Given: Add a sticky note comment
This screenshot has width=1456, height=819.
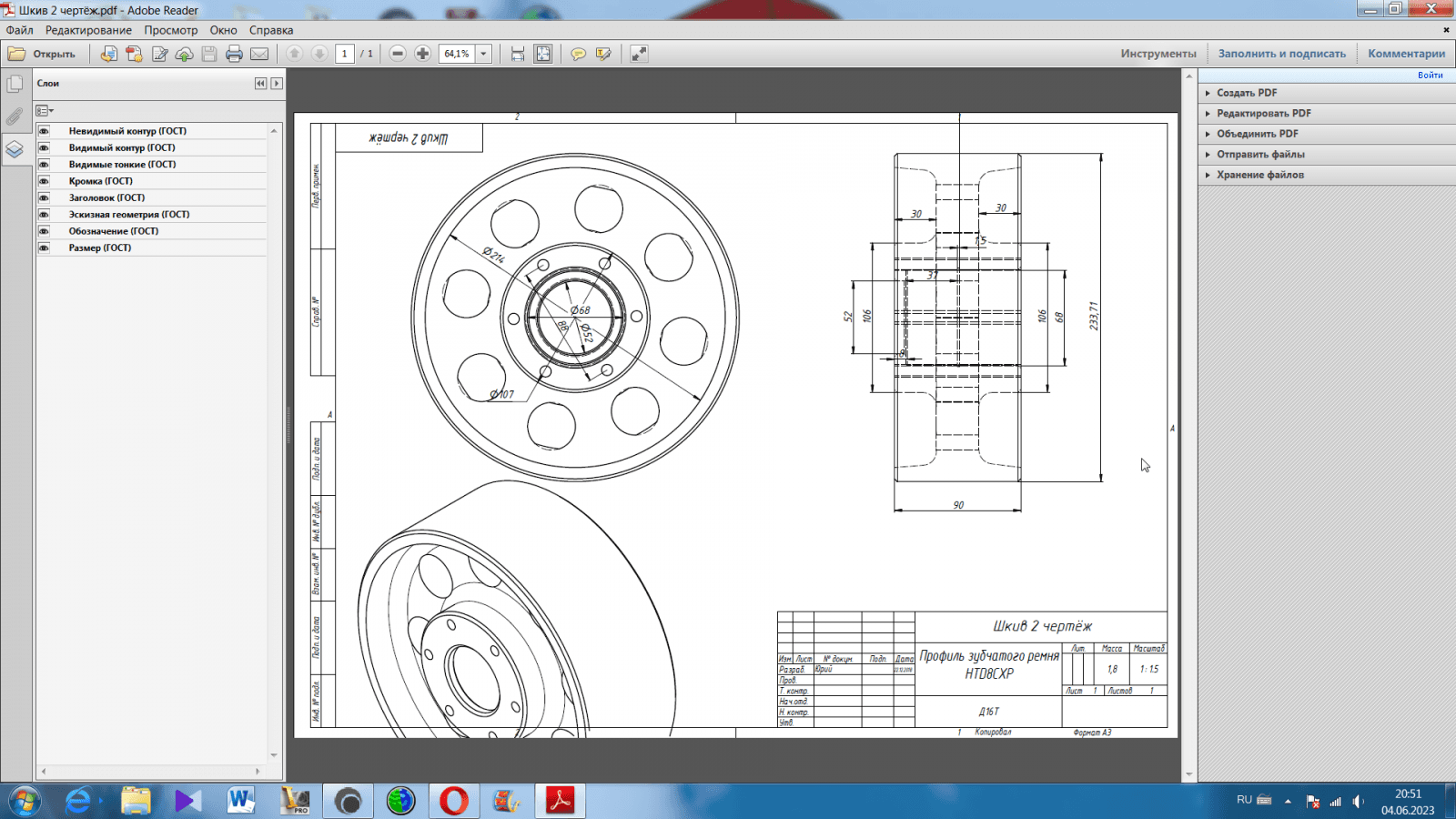Looking at the screenshot, I should tap(578, 54).
